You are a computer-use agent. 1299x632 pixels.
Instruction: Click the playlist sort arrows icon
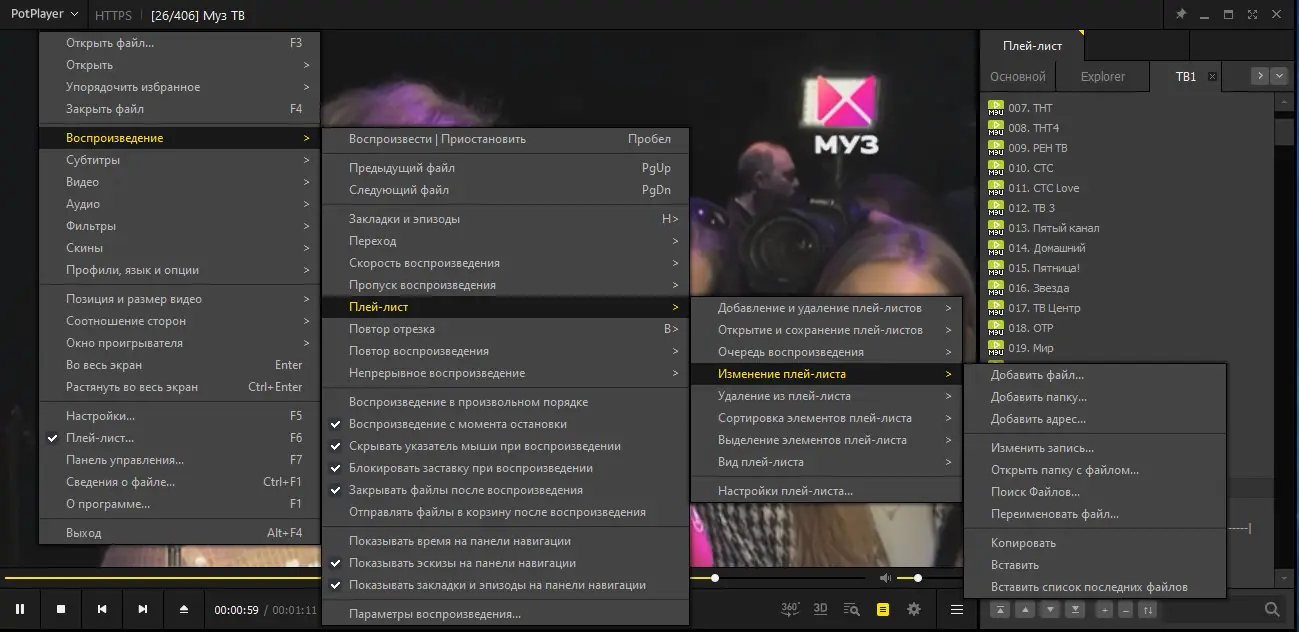1148,609
